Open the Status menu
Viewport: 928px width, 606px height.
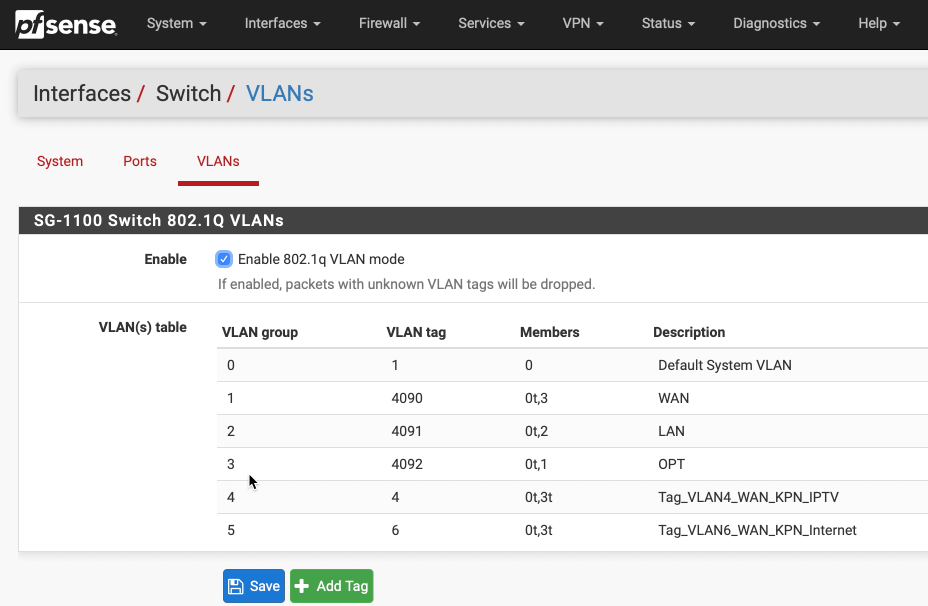click(668, 23)
